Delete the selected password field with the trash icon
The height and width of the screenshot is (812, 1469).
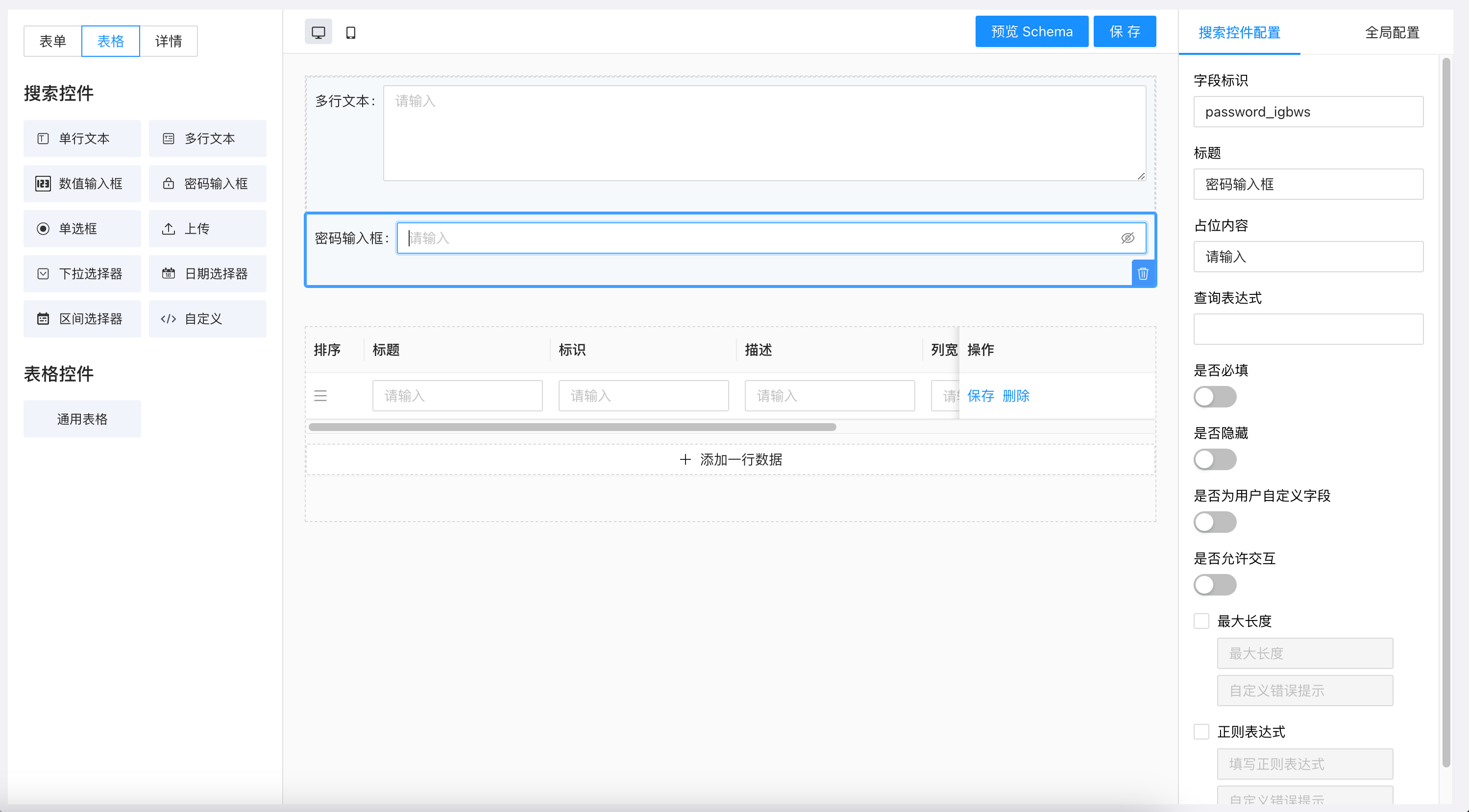pos(1143,273)
